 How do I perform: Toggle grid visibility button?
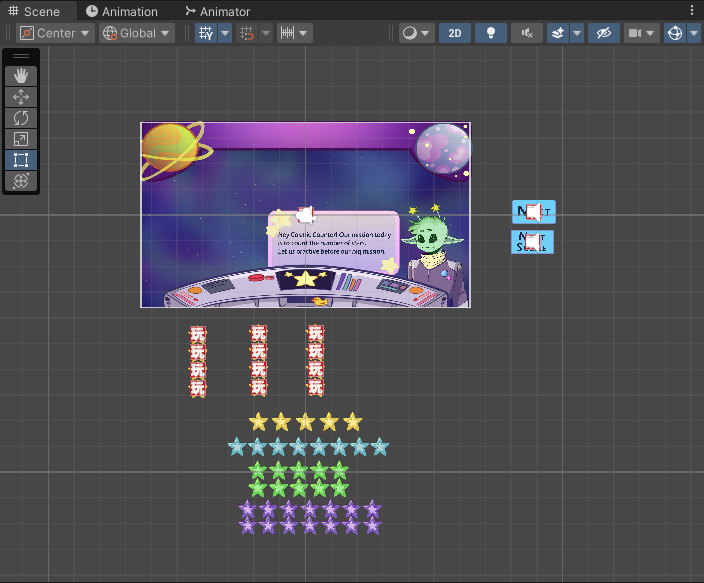206,33
